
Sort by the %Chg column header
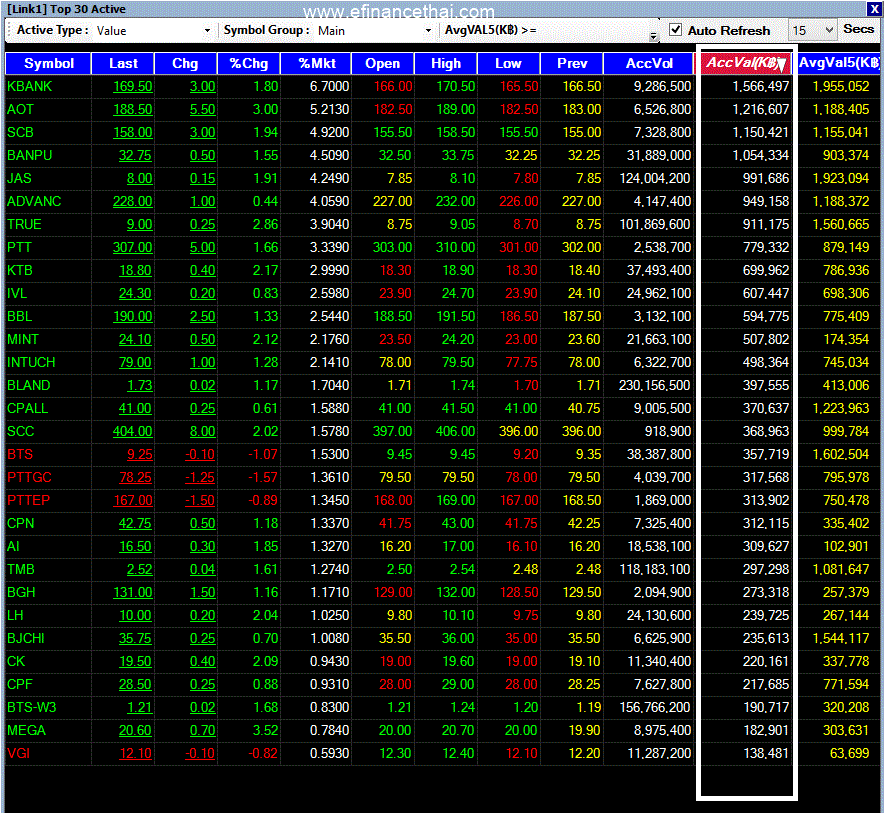pos(248,63)
